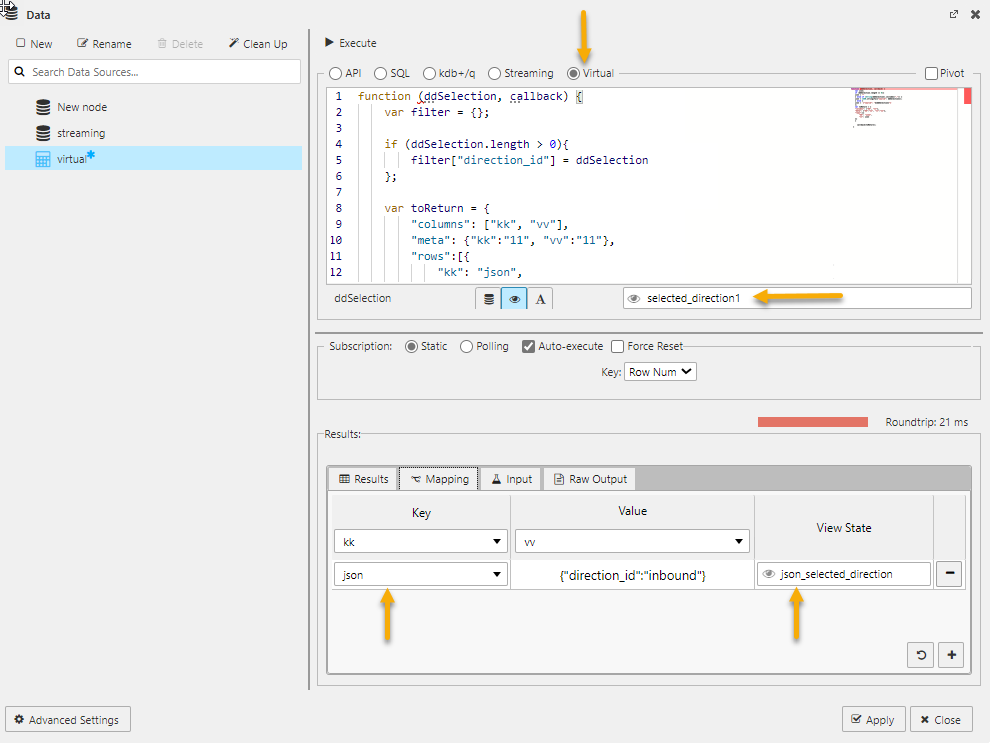
Task: Select the virtual table icon
Action: pos(43,159)
